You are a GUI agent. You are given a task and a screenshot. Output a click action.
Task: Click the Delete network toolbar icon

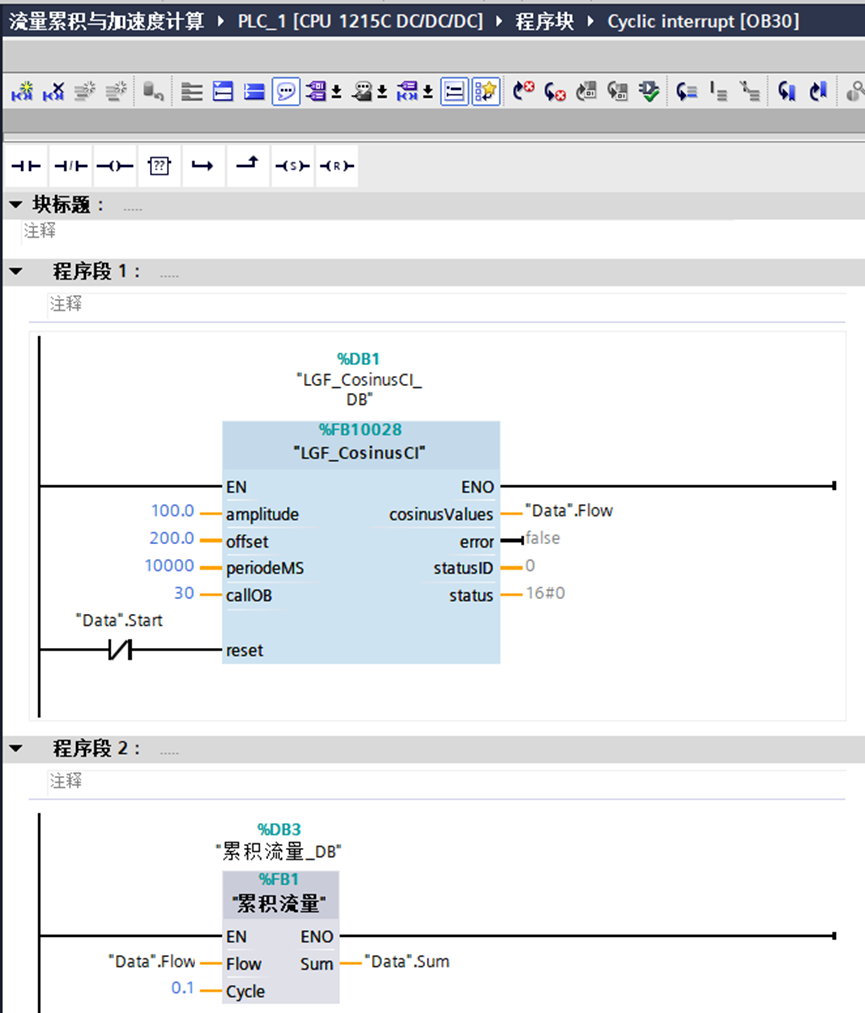pos(54,92)
